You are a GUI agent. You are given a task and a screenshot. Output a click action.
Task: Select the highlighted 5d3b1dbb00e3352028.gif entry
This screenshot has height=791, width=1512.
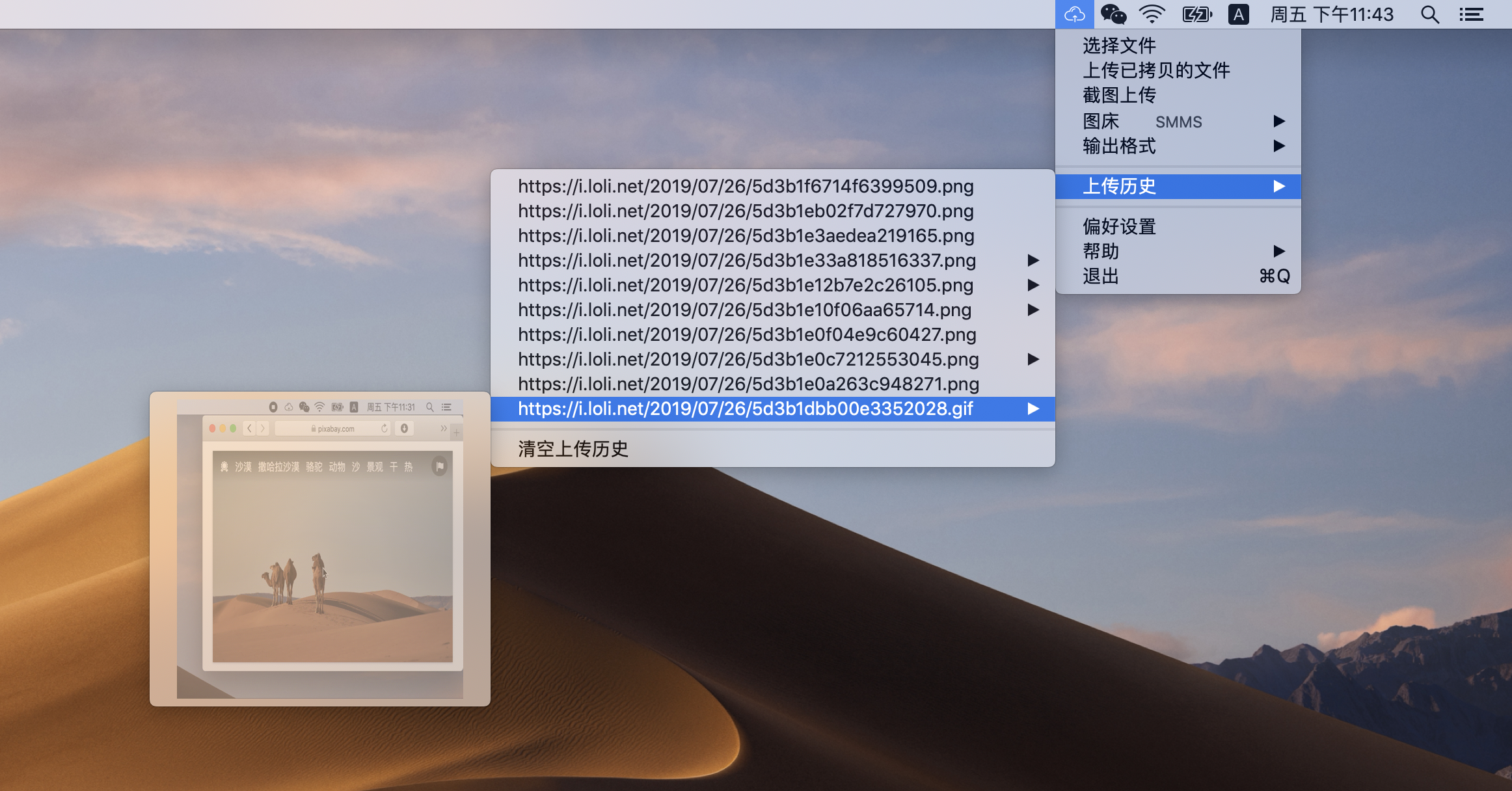coord(746,409)
